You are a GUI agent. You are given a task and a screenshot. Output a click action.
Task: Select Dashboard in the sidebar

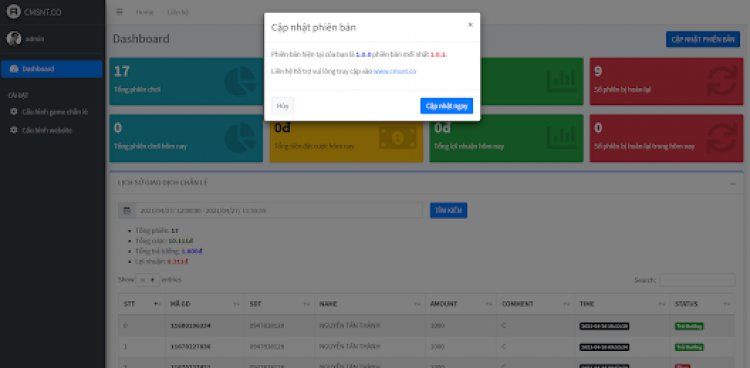52,69
